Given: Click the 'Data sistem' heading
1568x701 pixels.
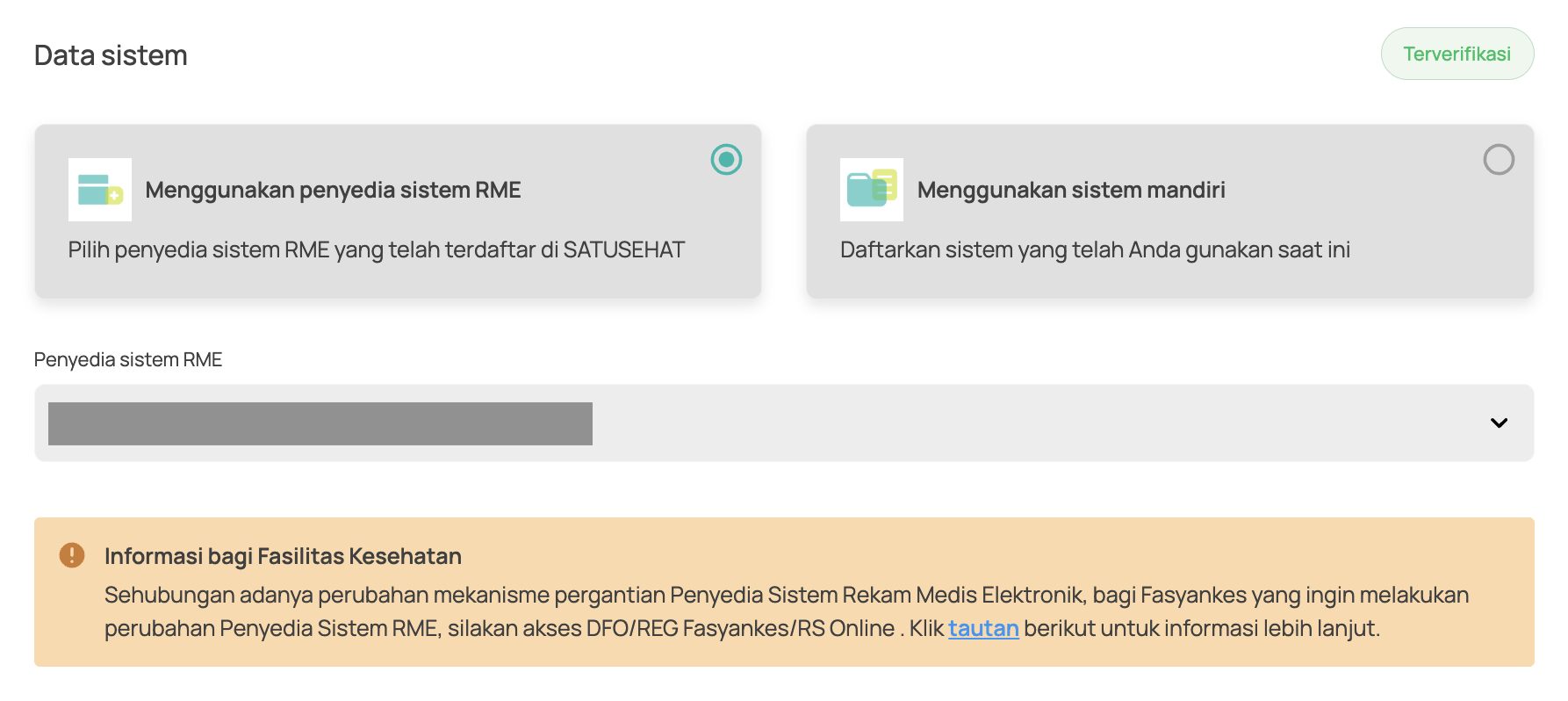Looking at the screenshot, I should [111, 55].
